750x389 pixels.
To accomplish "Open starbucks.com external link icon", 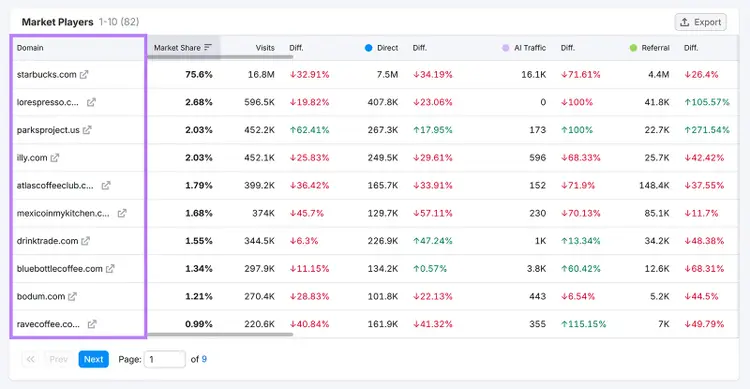I will coord(84,75).
